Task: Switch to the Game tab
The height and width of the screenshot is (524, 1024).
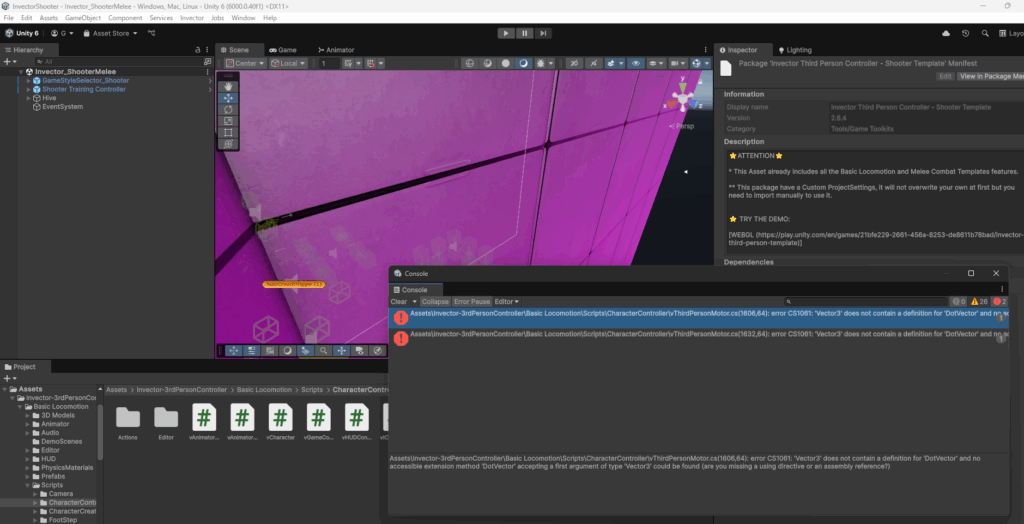Action: pyautogui.click(x=283, y=50)
